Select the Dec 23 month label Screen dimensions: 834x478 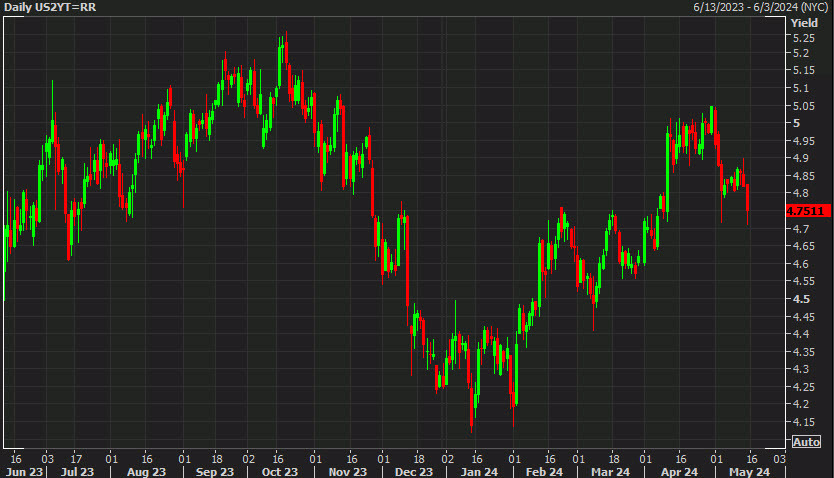(x=414, y=472)
